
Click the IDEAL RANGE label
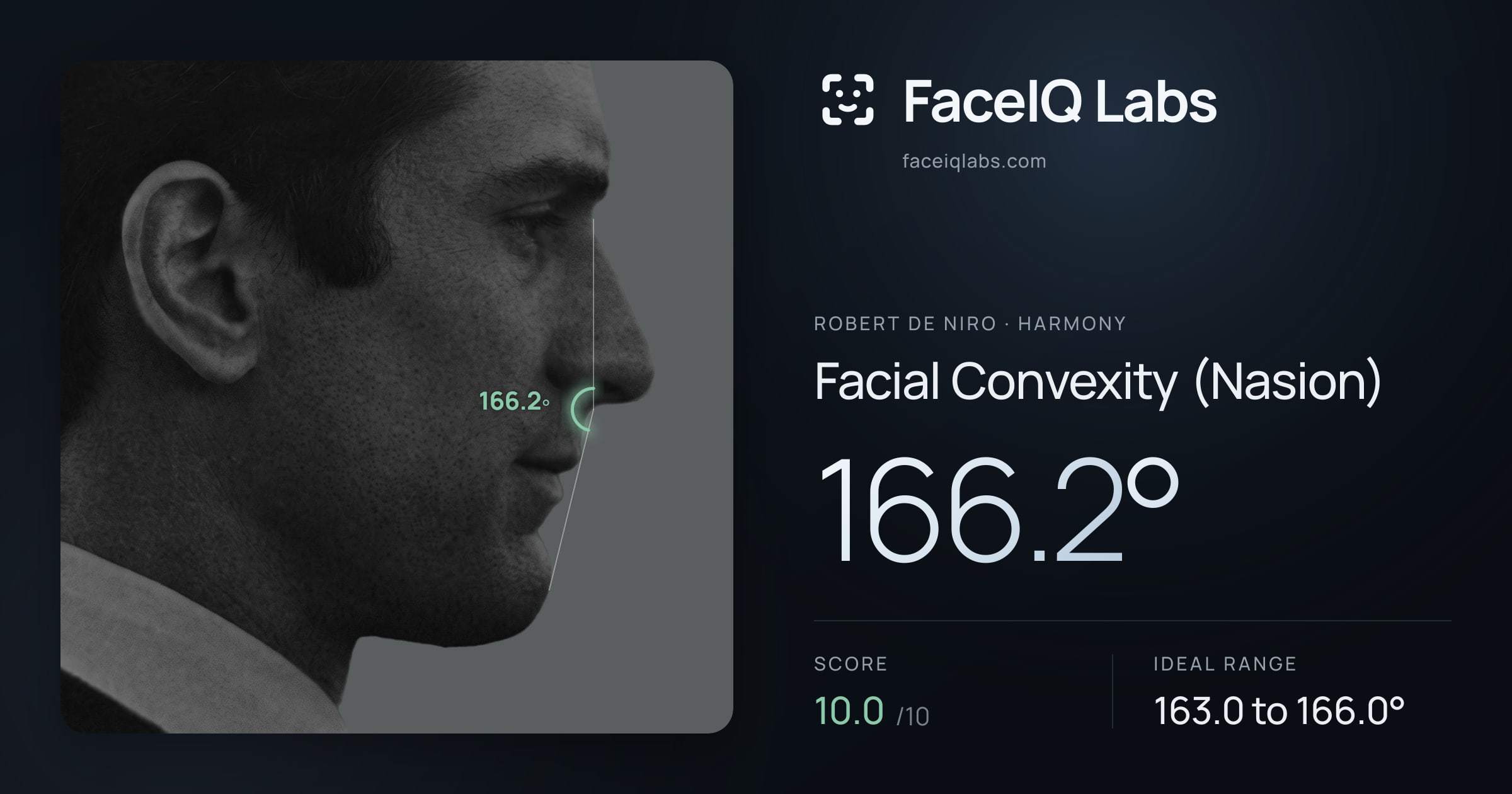click(1225, 664)
